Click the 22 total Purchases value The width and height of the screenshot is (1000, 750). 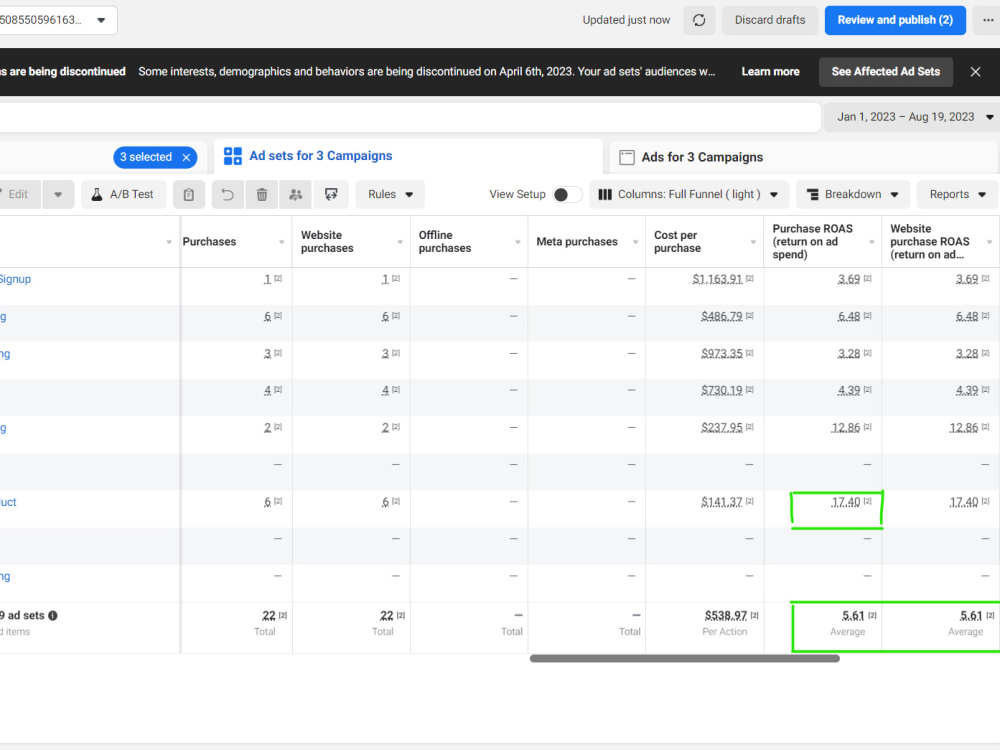point(268,615)
